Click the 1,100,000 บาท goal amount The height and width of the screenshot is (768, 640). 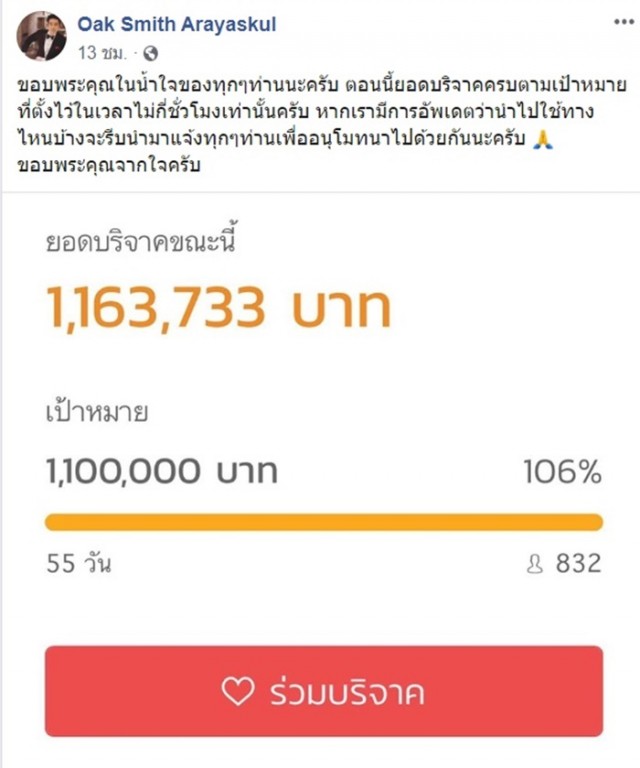[x=162, y=472]
